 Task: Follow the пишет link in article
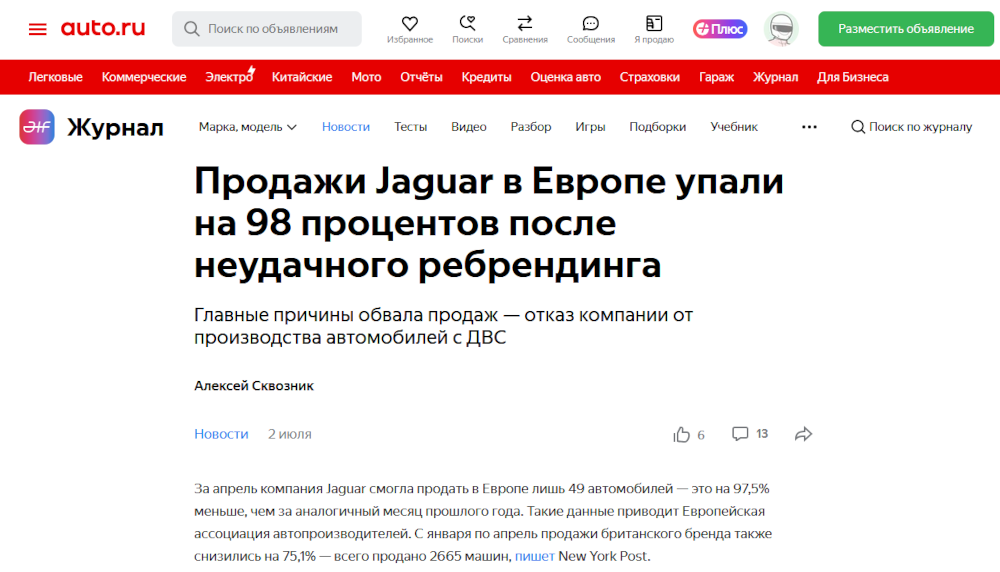click(534, 556)
